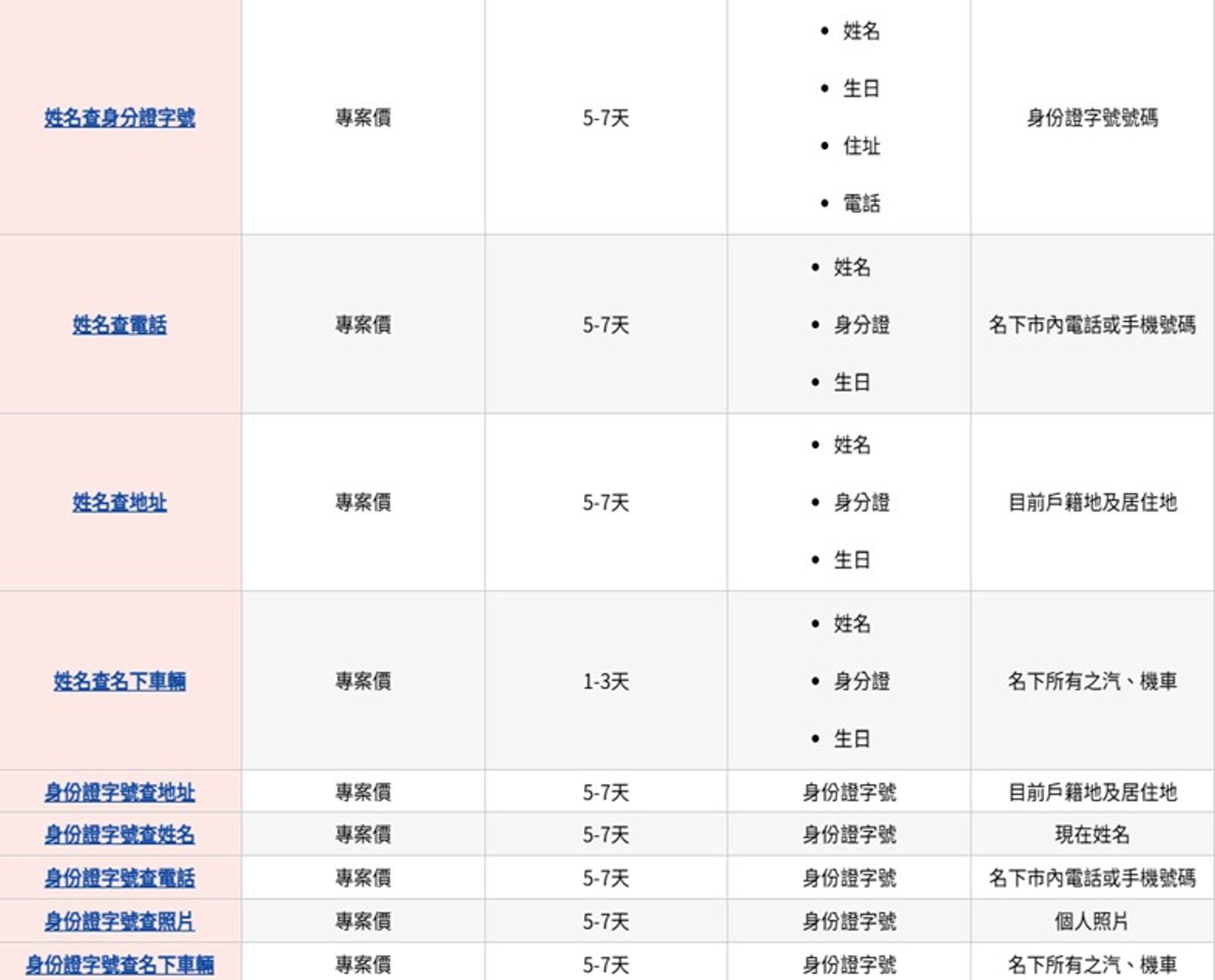This screenshot has width=1215, height=980.
Task: Click 電話 bullet in 姓名查身分證字號 row
Action: coord(861,203)
